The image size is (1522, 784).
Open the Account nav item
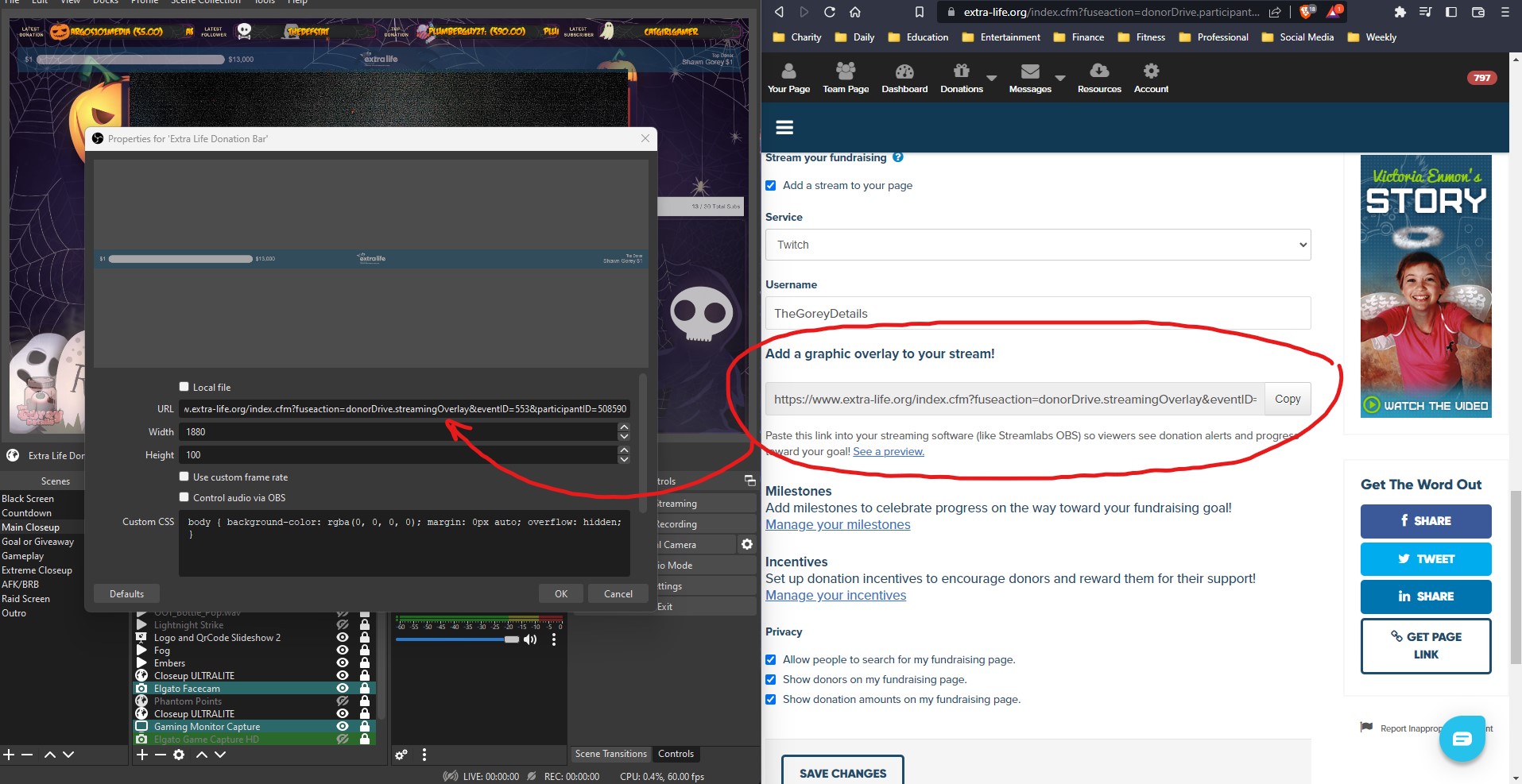[x=1151, y=78]
